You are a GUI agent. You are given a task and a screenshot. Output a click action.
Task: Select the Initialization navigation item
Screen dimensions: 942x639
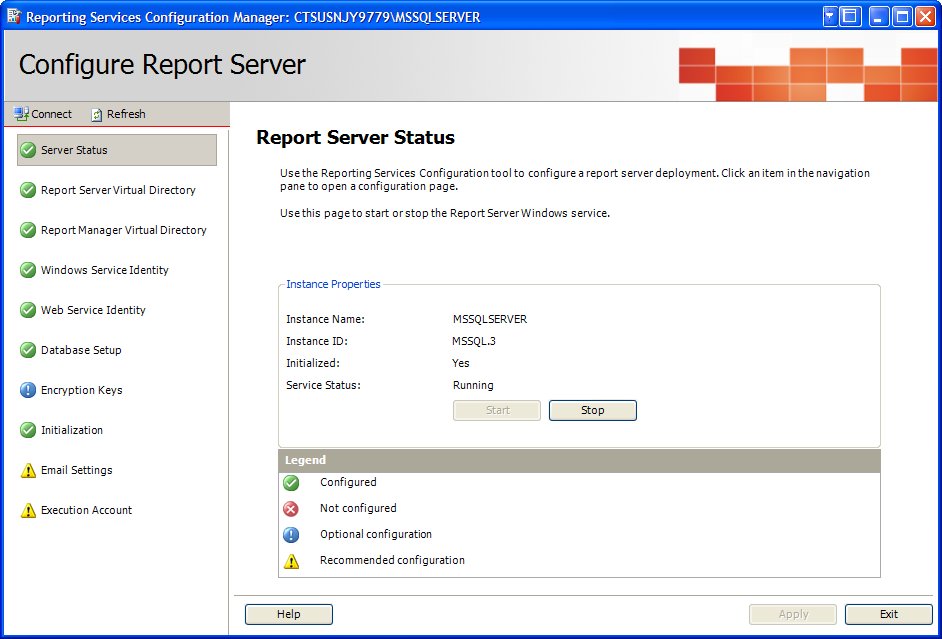71,430
